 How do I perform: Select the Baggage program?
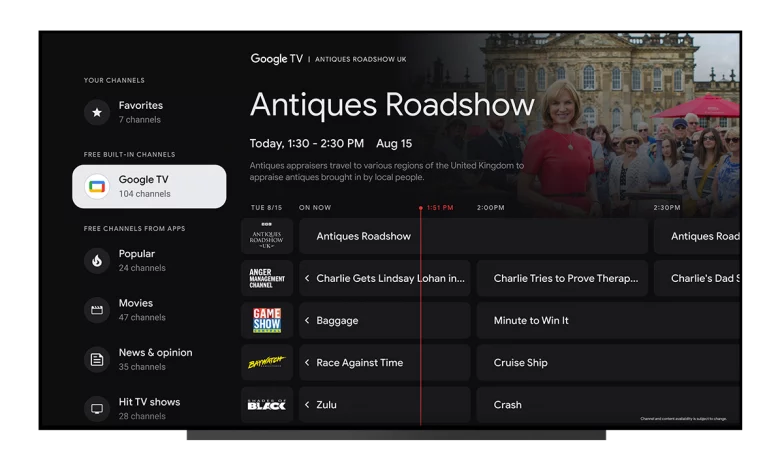(x=385, y=320)
